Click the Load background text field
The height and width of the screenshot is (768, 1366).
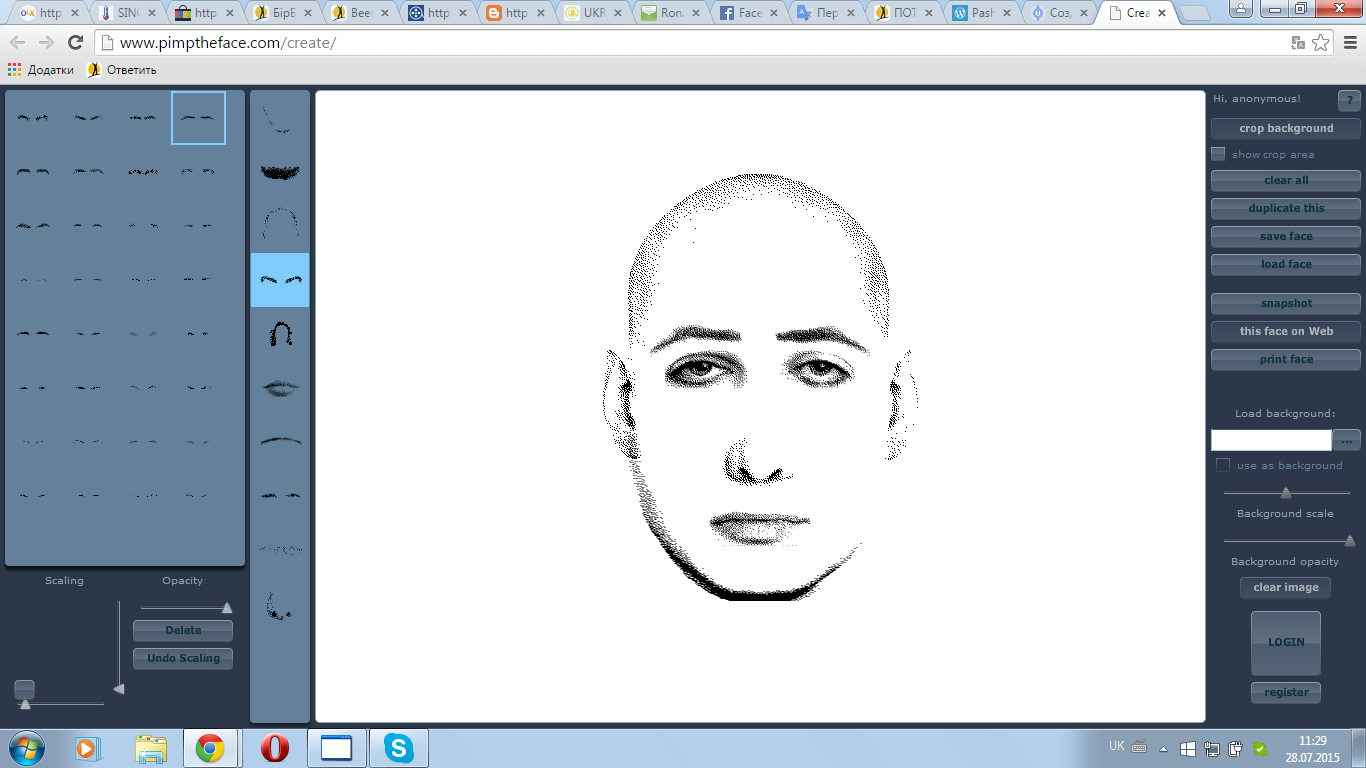click(x=1271, y=440)
